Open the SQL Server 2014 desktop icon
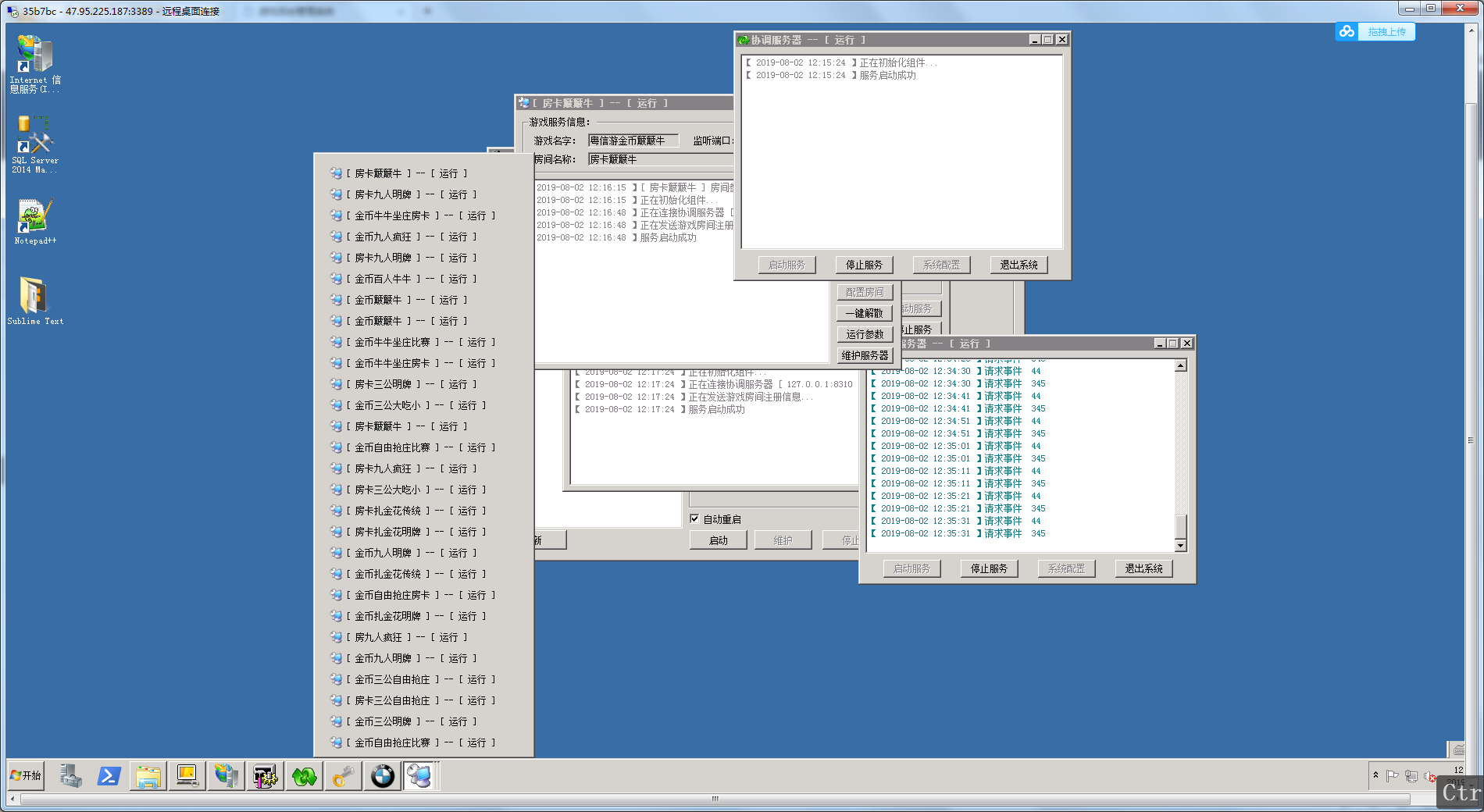 (x=34, y=144)
